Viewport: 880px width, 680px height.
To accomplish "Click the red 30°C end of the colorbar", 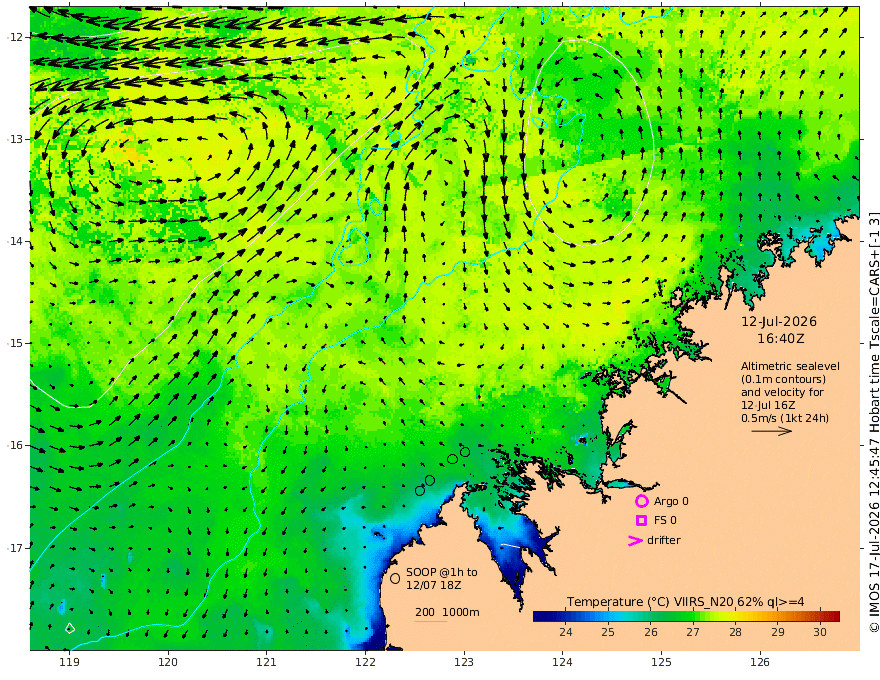I will 832,617.
